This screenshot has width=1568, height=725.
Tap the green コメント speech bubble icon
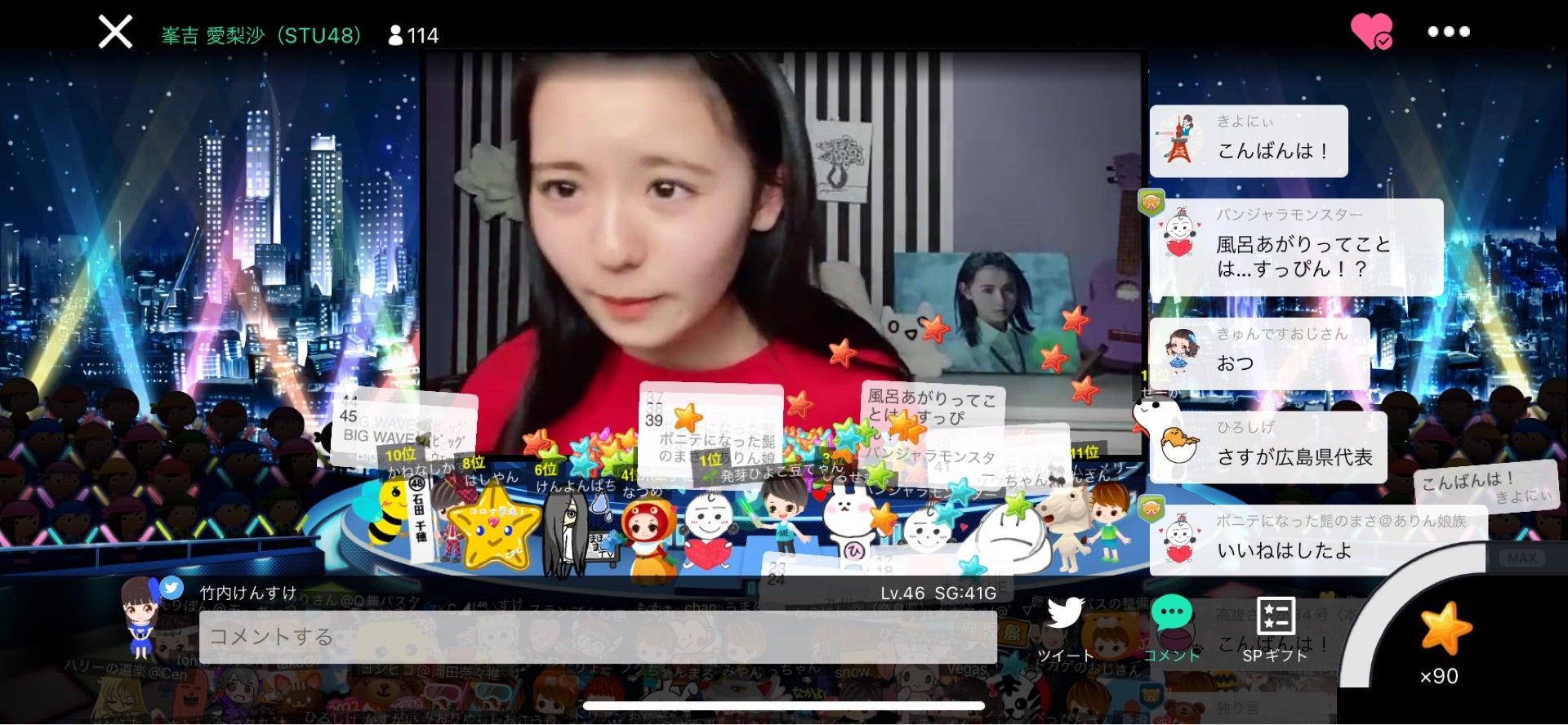coord(1172,629)
